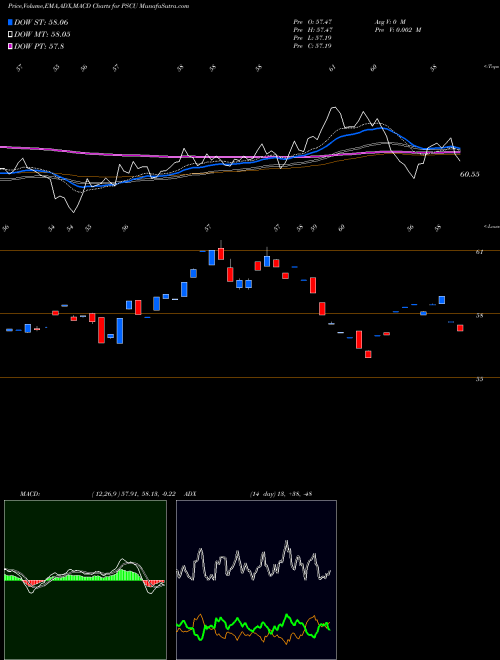
Task: Click the 'Pre O: 57.47' open value
Action: [x=313, y=22]
